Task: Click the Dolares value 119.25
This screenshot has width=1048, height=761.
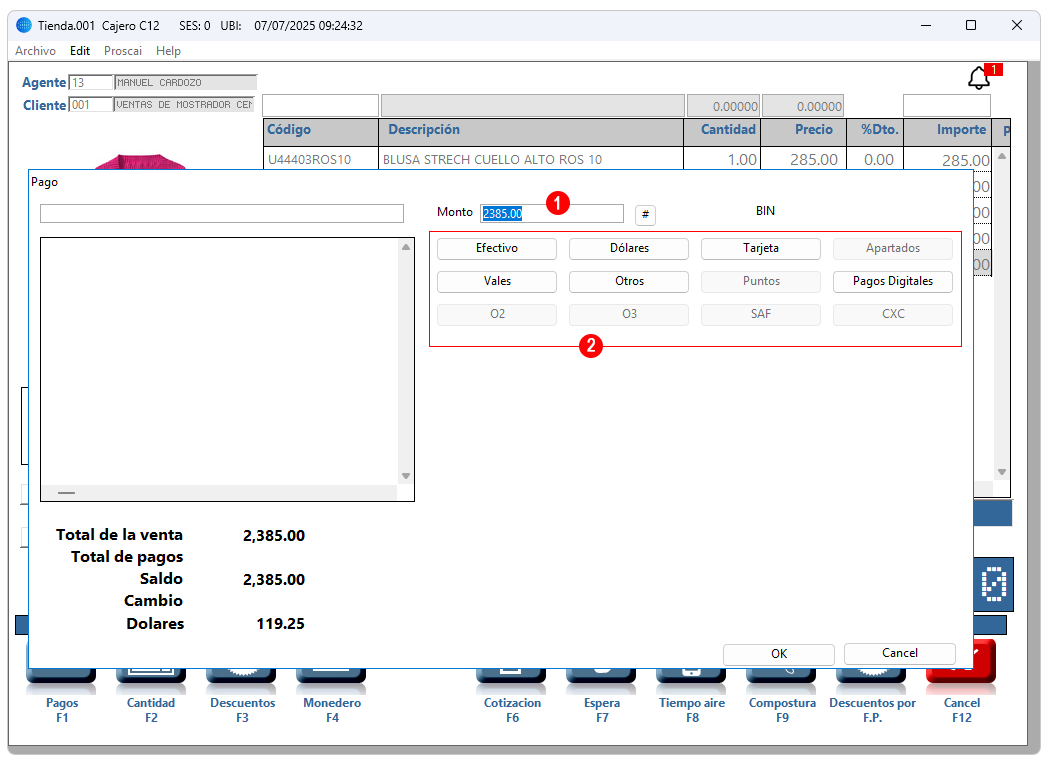Action: pyautogui.click(x=281, y=624)
